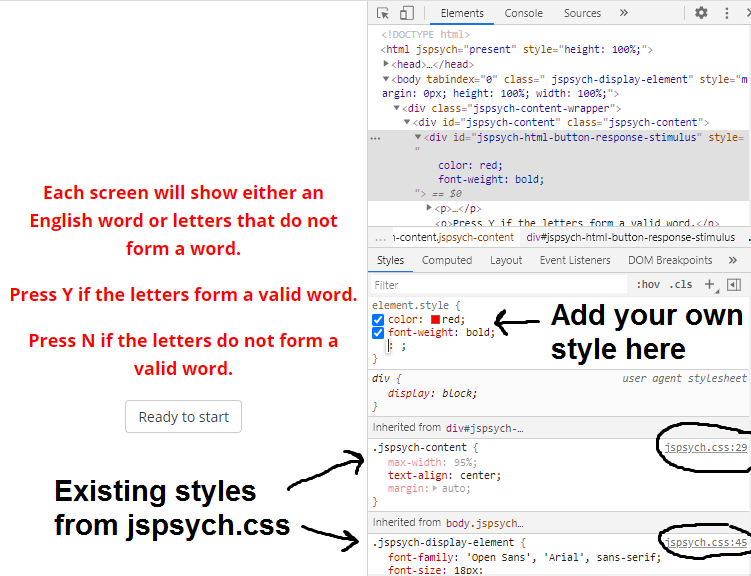Open DevTools settings gear
Viewport: 751px width, 576px height.
[701, 13]
